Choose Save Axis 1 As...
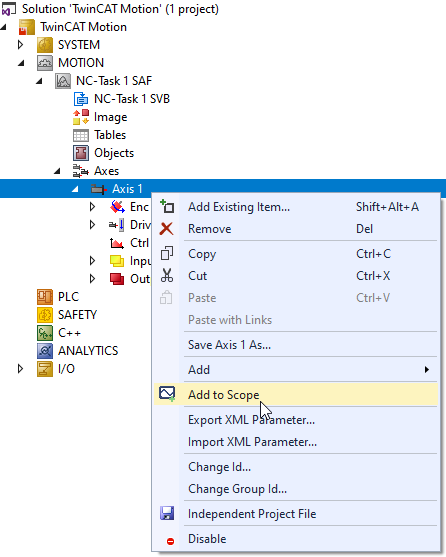The image size is (446, 557). (x=296, y=345)
